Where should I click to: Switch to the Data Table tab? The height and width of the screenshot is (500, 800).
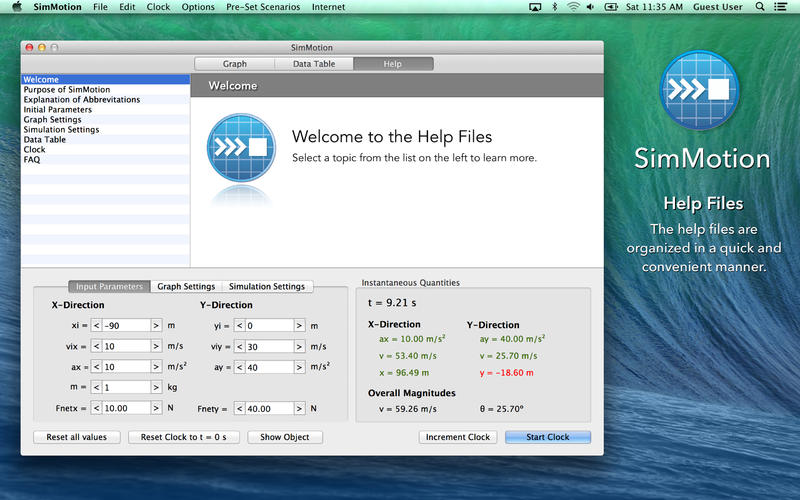[314, 64]
